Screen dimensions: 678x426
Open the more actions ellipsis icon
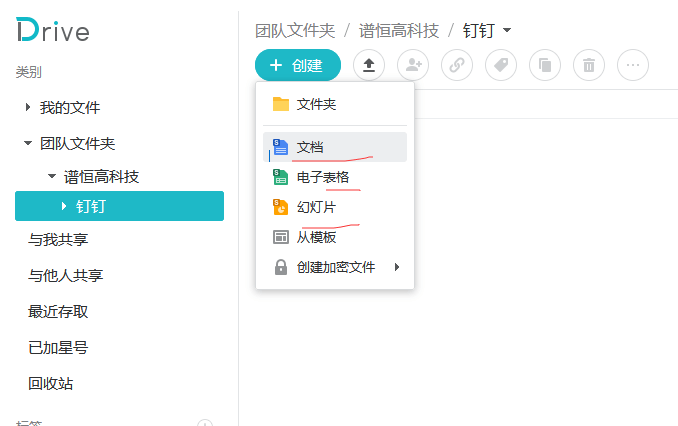pyautogui.click(x=633, y=65)
